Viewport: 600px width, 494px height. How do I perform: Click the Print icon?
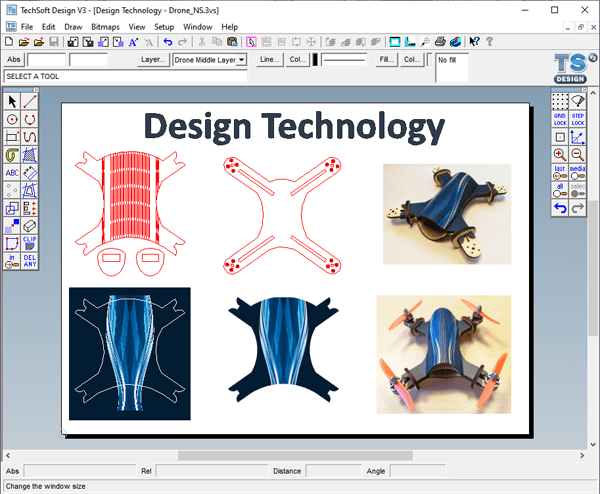(x=440, y=42)
